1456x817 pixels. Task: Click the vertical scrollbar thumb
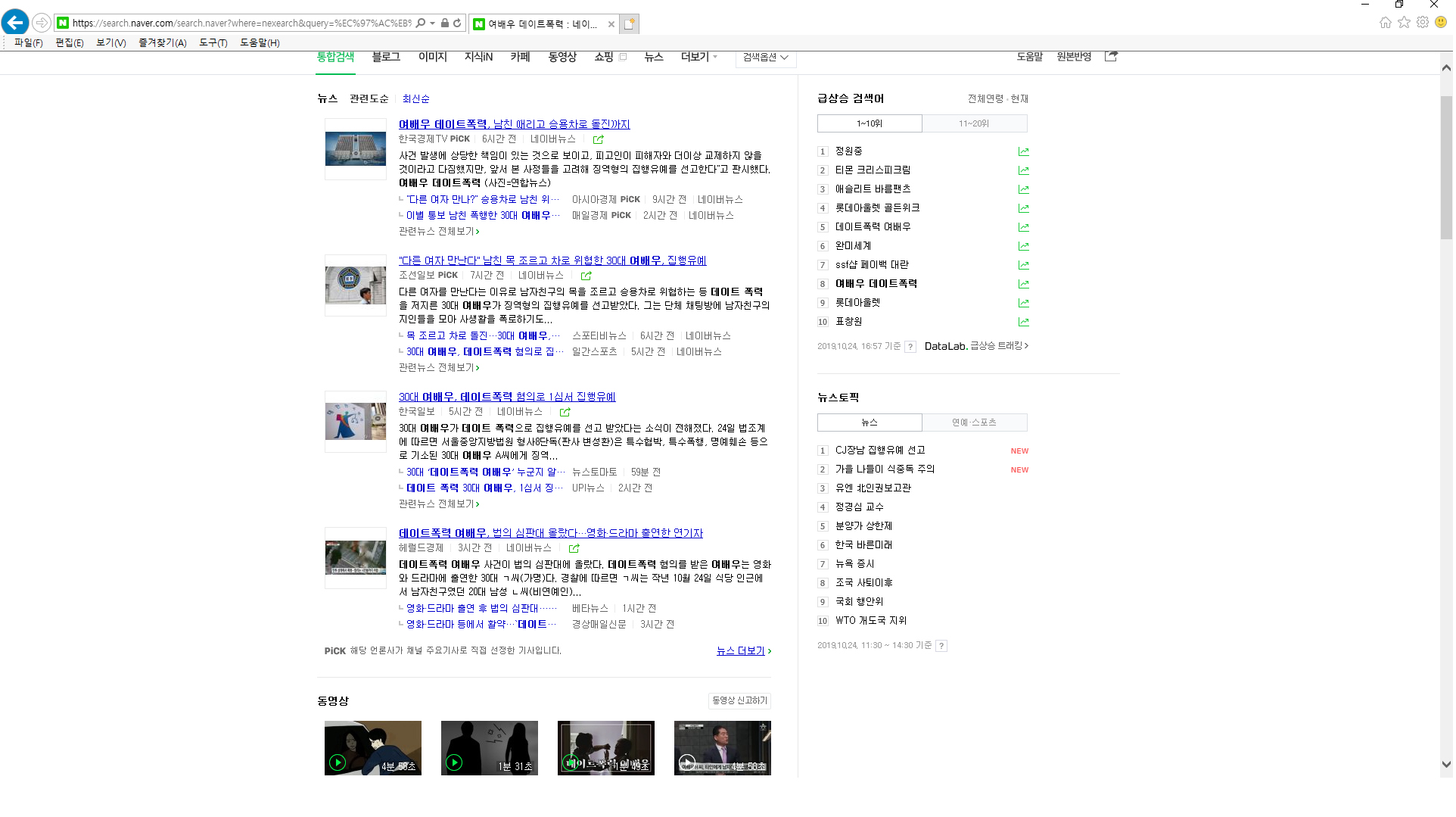point(1446,167)
